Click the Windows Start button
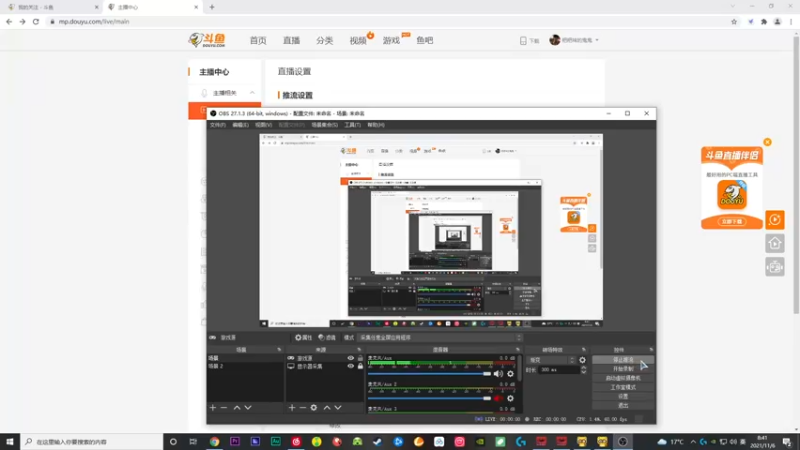Image resolution: width=800 pixels, height=450 pixels. point(10,442)
